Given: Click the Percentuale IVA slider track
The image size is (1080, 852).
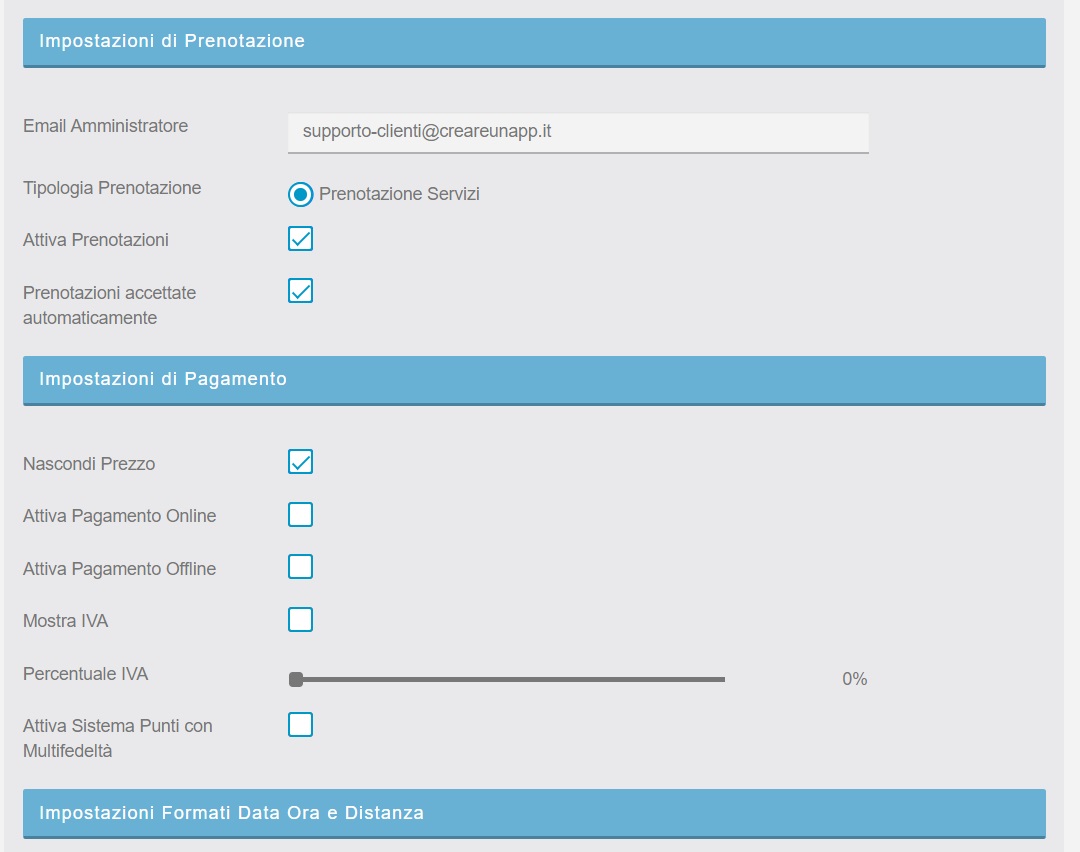Looking at the screenshot, I should [x=510, y=680].
